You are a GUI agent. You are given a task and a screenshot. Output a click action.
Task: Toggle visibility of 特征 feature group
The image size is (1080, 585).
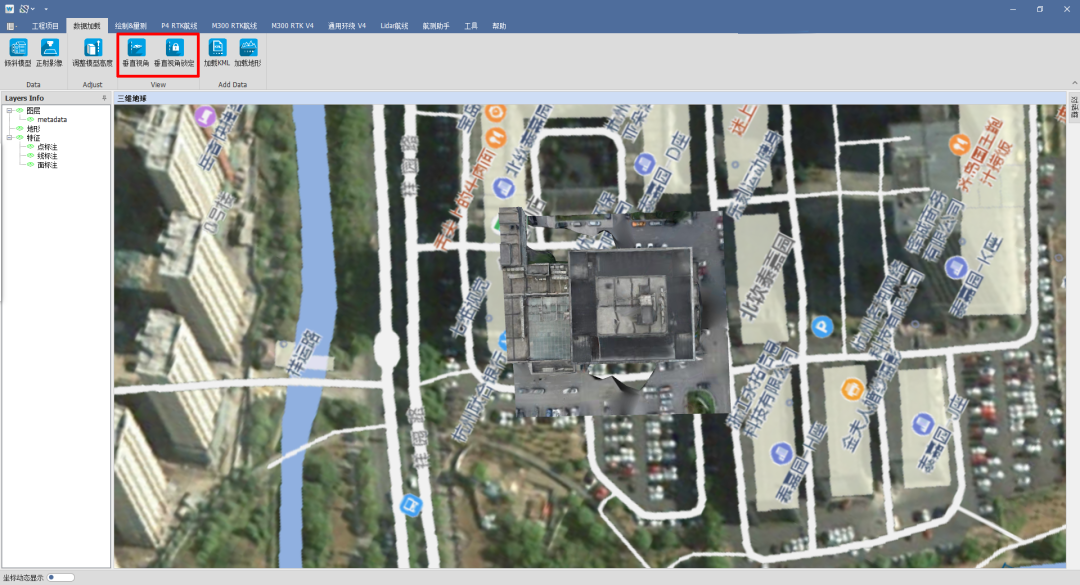(x=20, y=138)
